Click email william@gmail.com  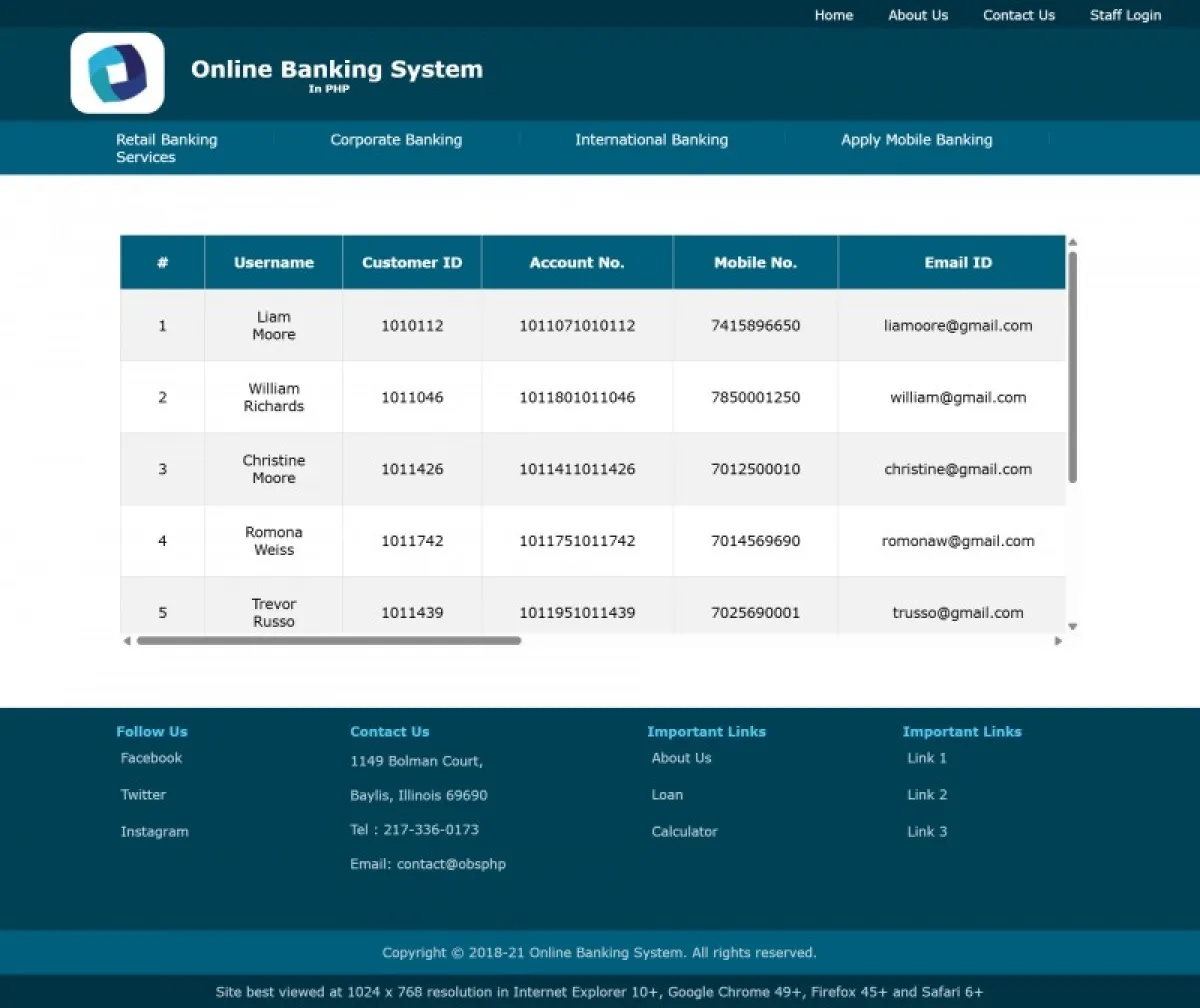coord(958,398)
